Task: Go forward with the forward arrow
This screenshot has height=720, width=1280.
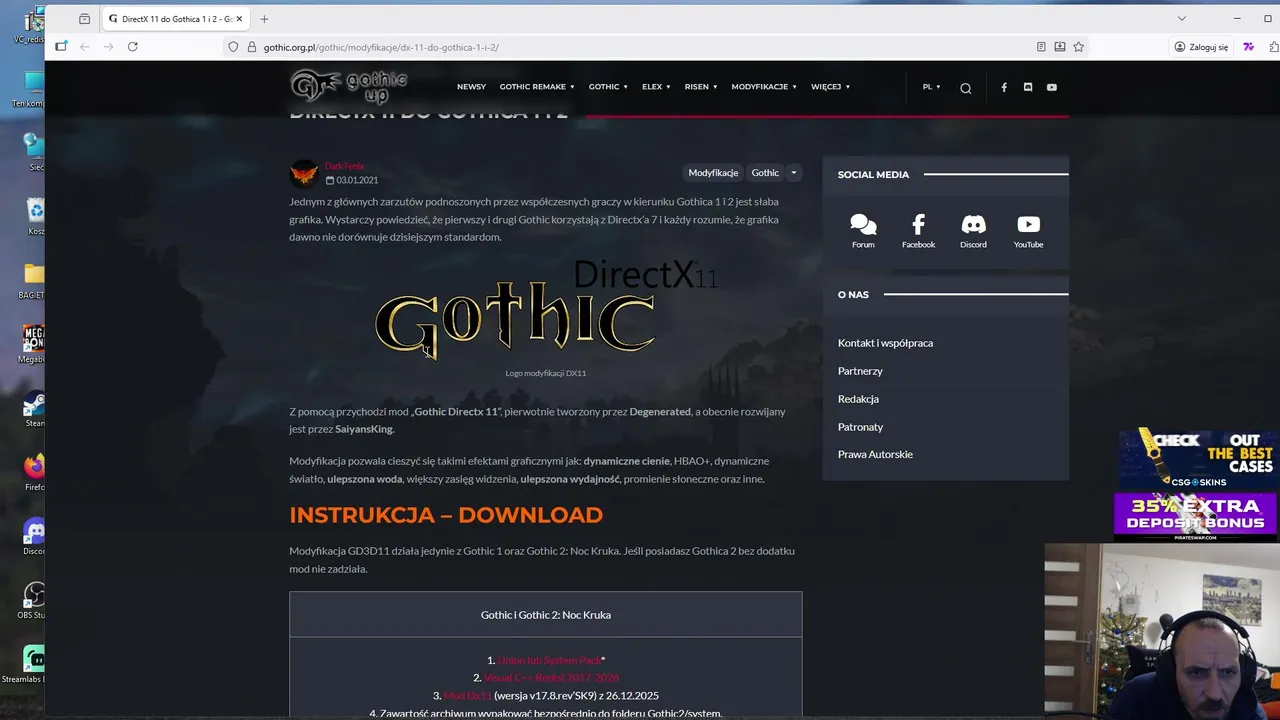Action: [108, 46]
